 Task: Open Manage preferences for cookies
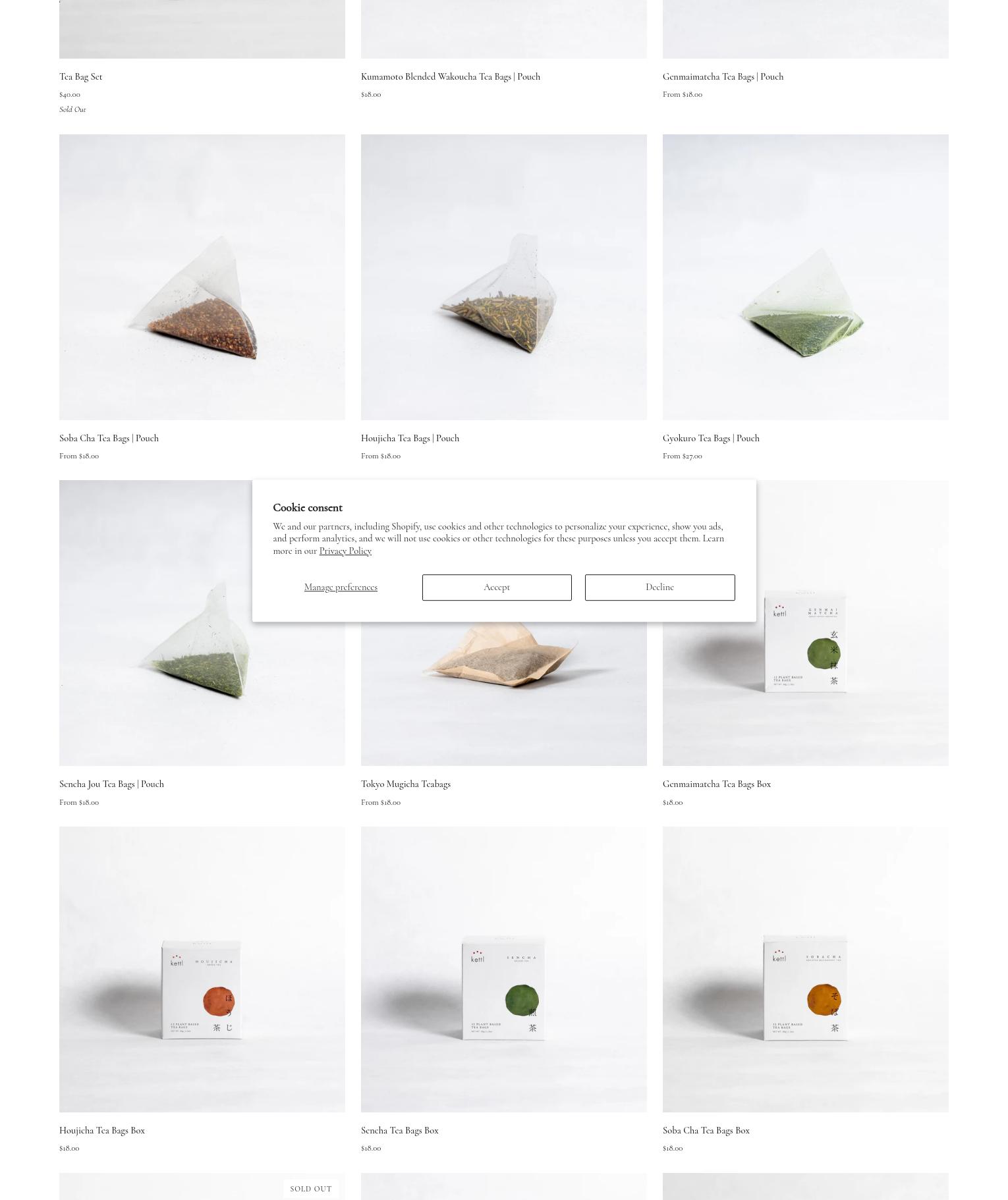coord(341,587)
